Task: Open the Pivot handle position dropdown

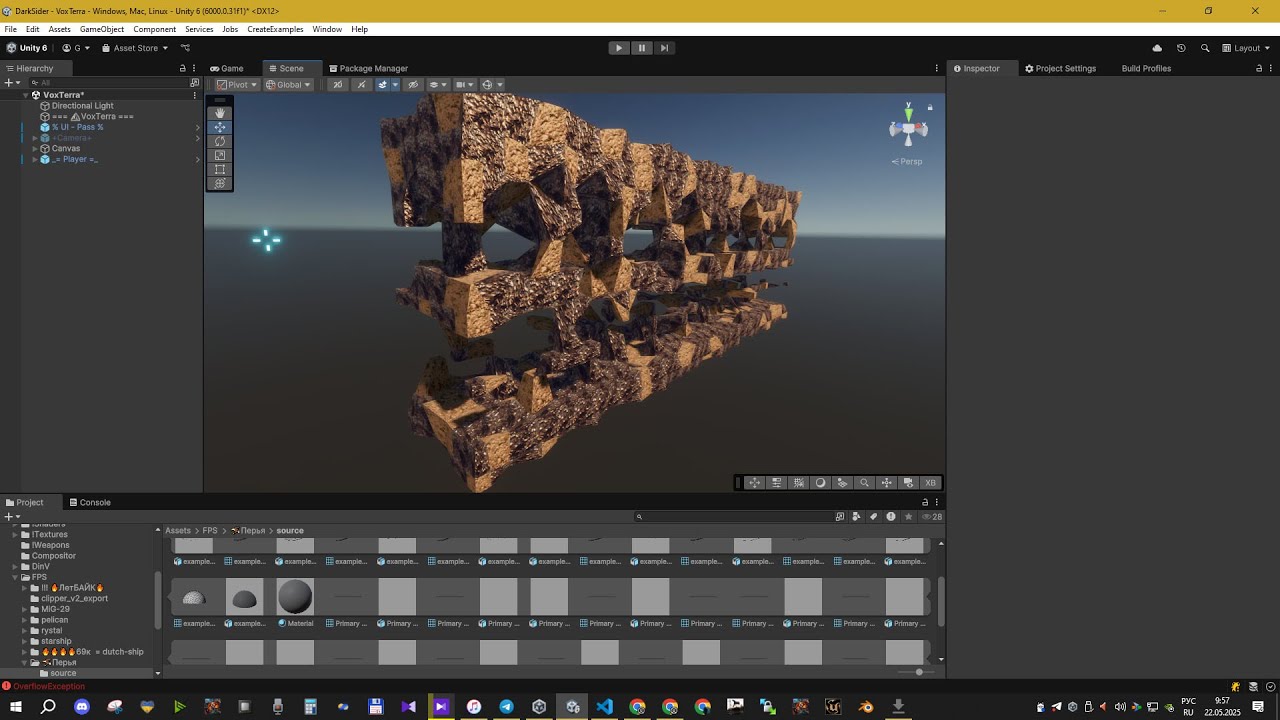Action: (x=237, y=85)
